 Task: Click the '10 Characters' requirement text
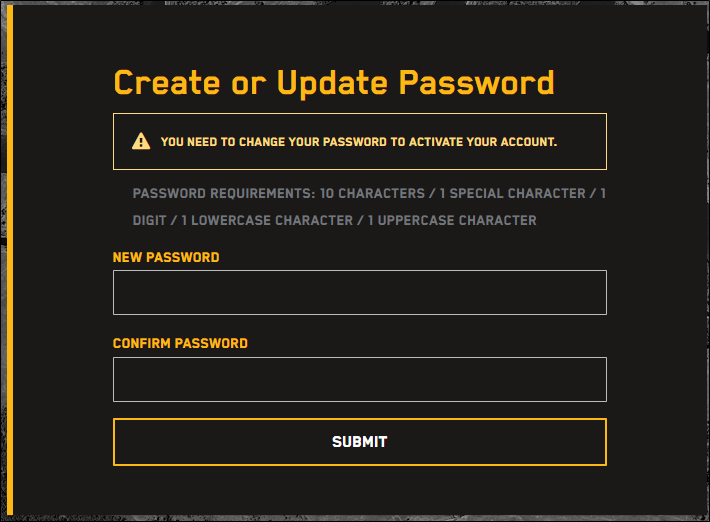[372, 193]
